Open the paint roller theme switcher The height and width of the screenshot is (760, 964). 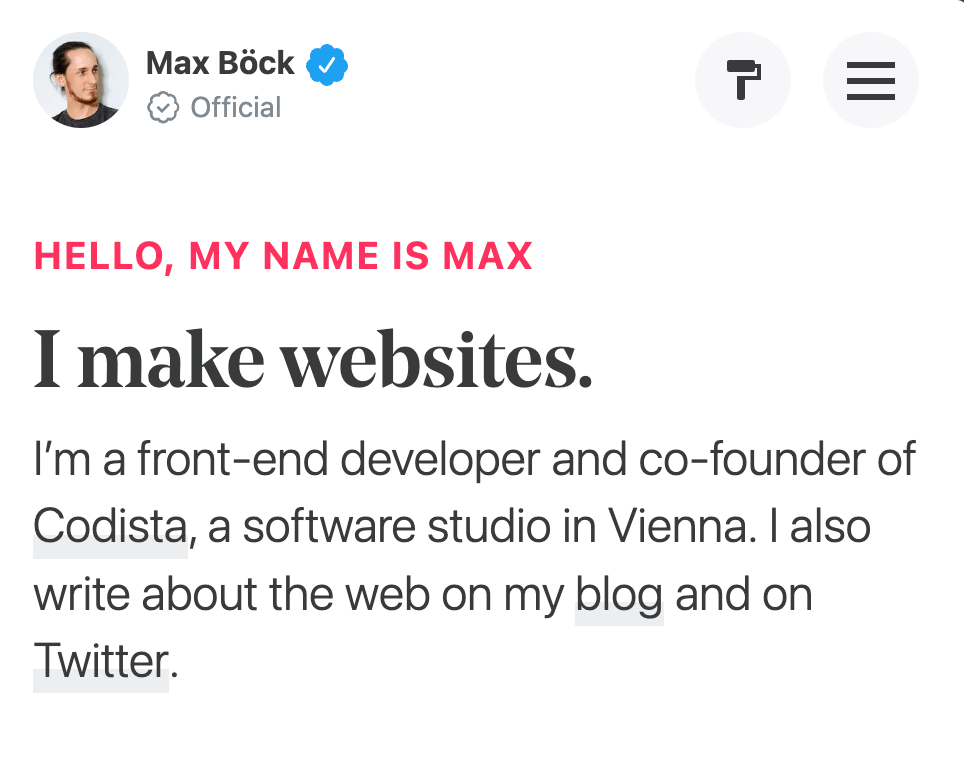pyautogui.click(x=743, y=80)
